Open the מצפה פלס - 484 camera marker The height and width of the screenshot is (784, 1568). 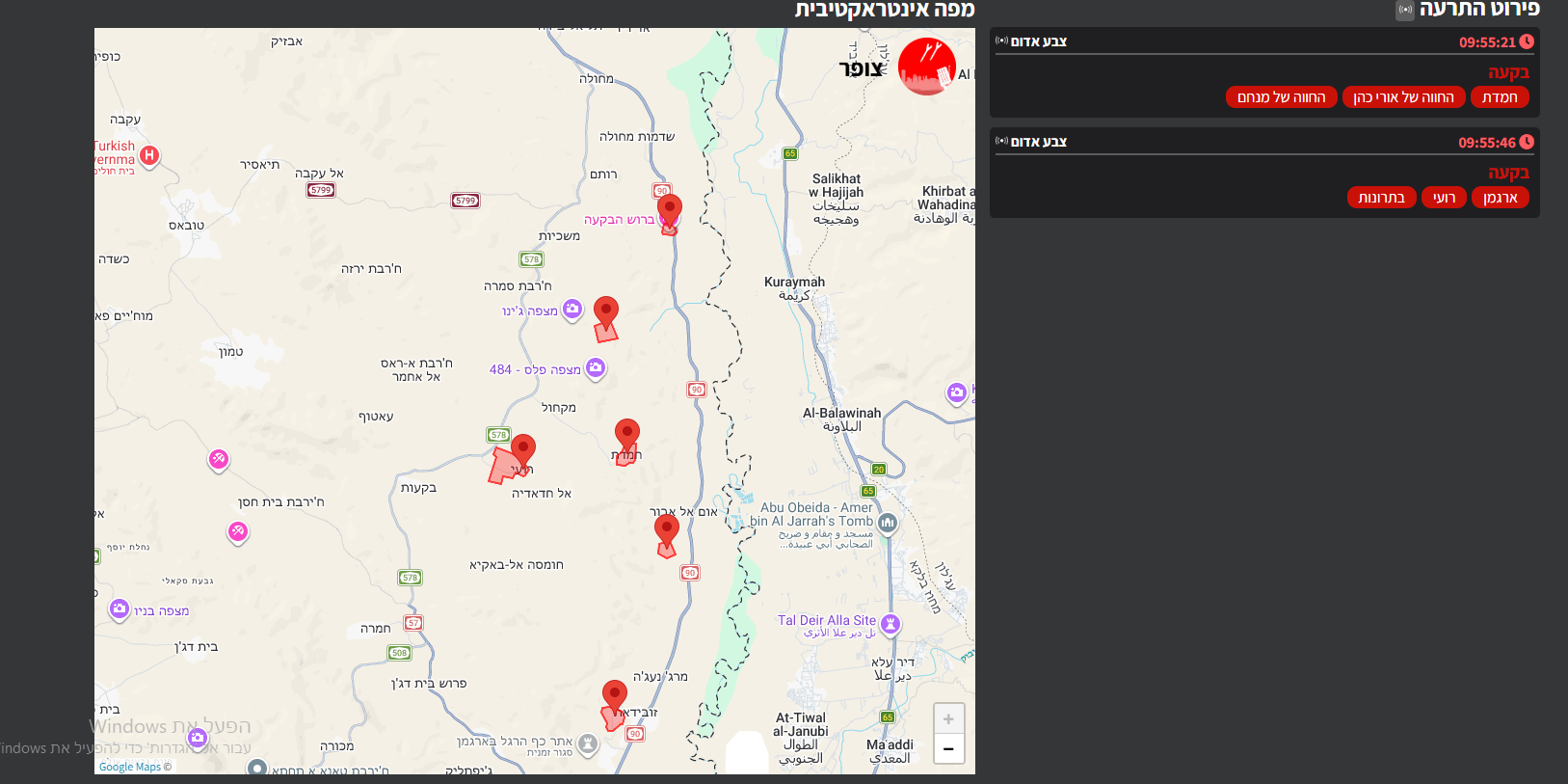596,367
